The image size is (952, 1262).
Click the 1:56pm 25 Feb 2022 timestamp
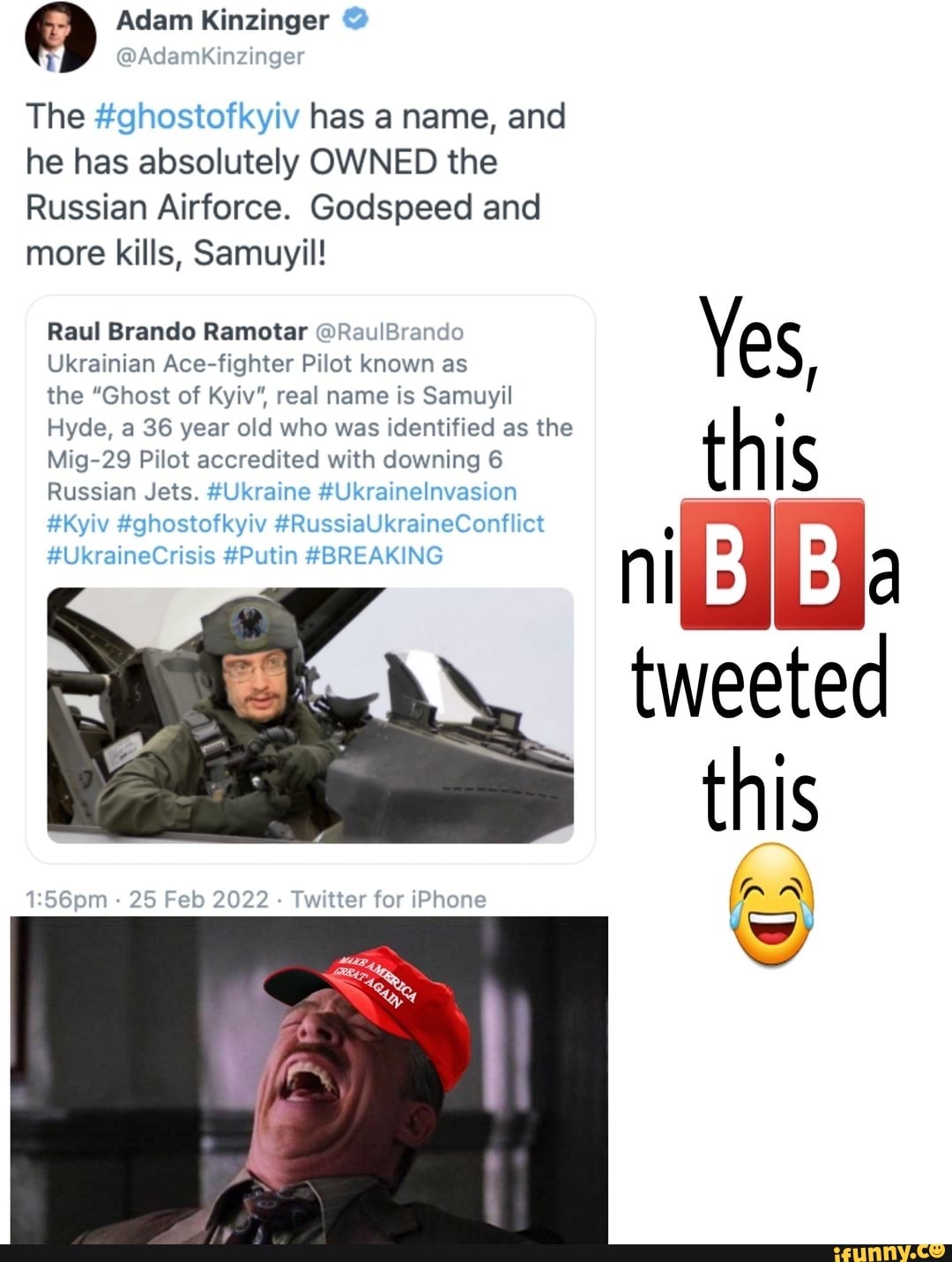point(147,900)
